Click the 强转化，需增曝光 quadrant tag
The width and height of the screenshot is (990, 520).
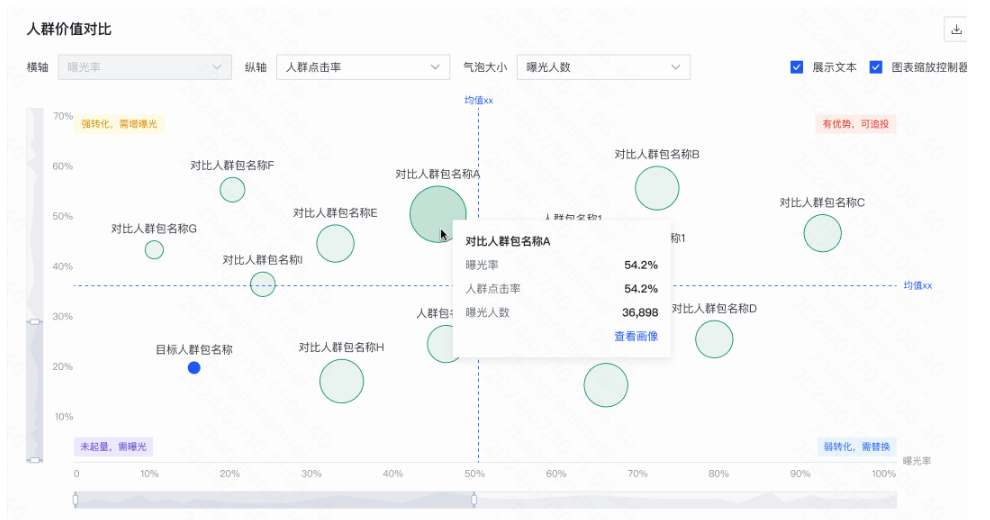point(119,124)
